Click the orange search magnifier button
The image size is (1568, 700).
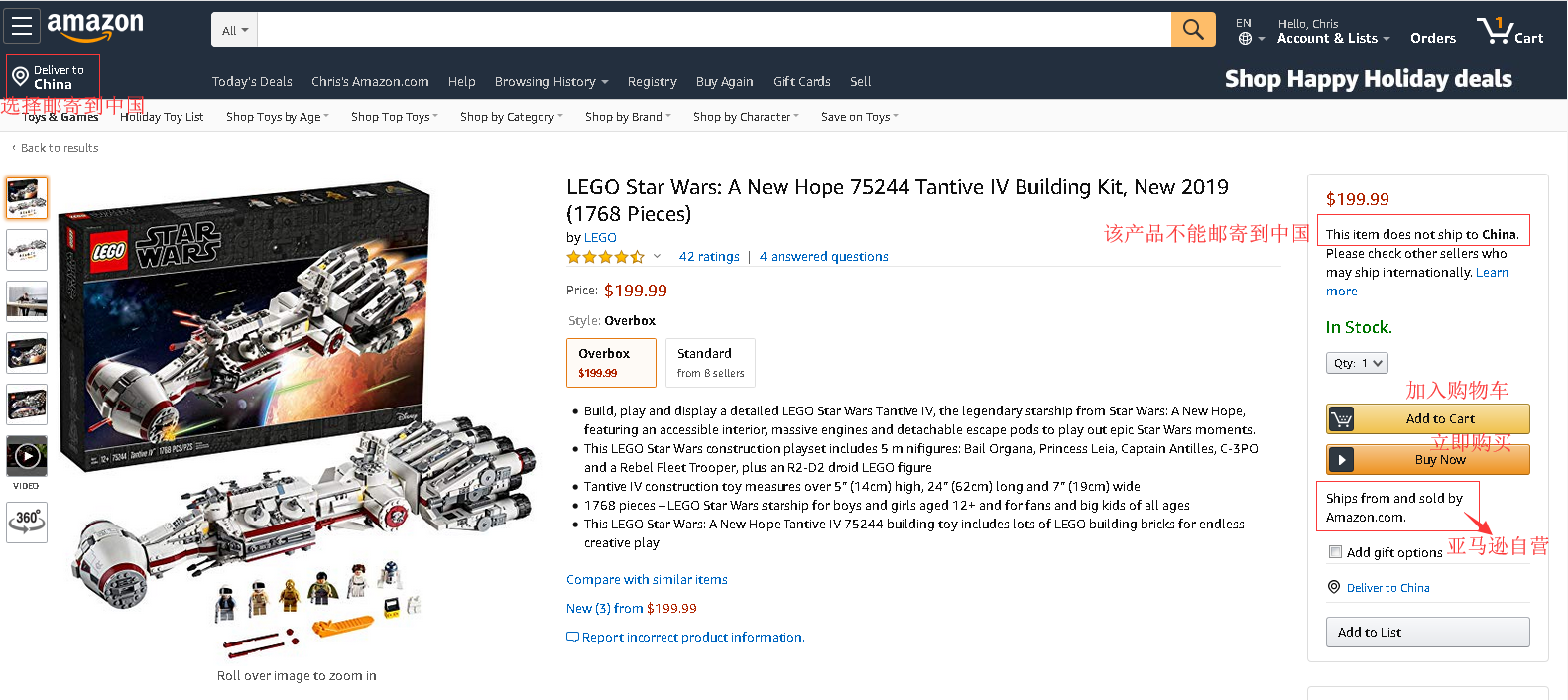click(1193, 30)
